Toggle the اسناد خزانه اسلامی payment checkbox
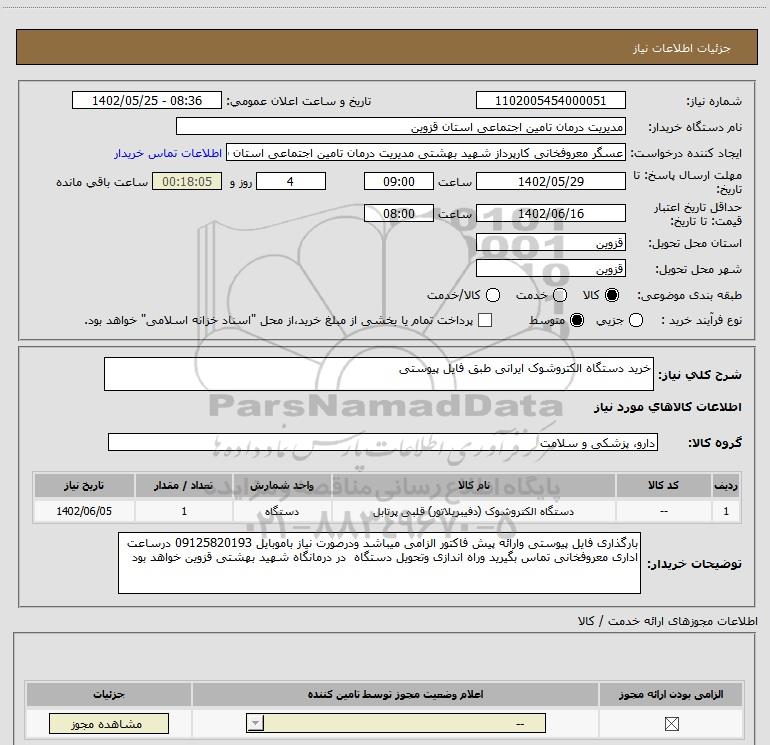 [485, 320]
